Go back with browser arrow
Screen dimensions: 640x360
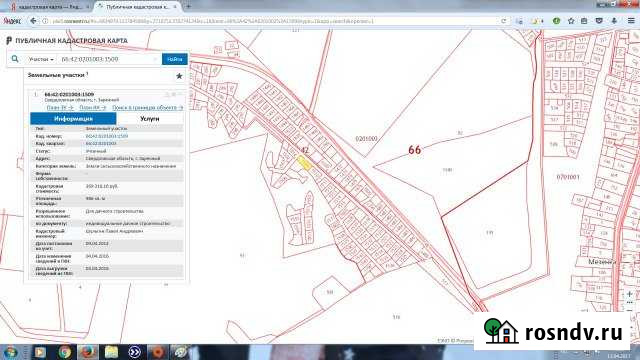[33, 21]
